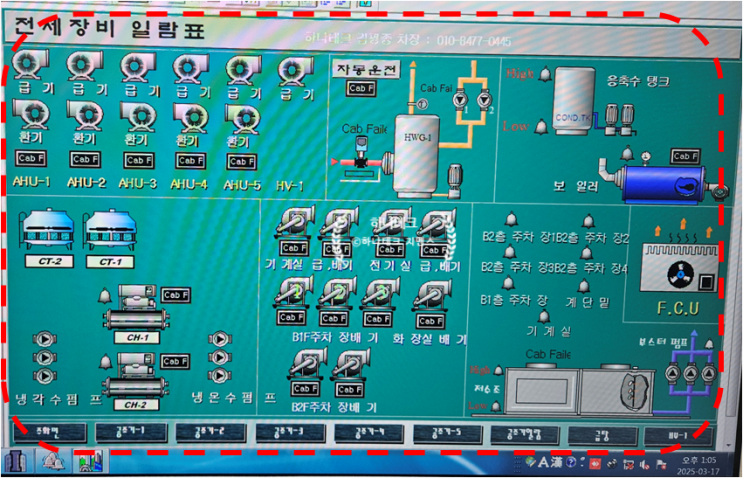This screenshot has height=478, width=743.
Task: Open the F.C.U fan coil unit icon
Action: point(680,267)
